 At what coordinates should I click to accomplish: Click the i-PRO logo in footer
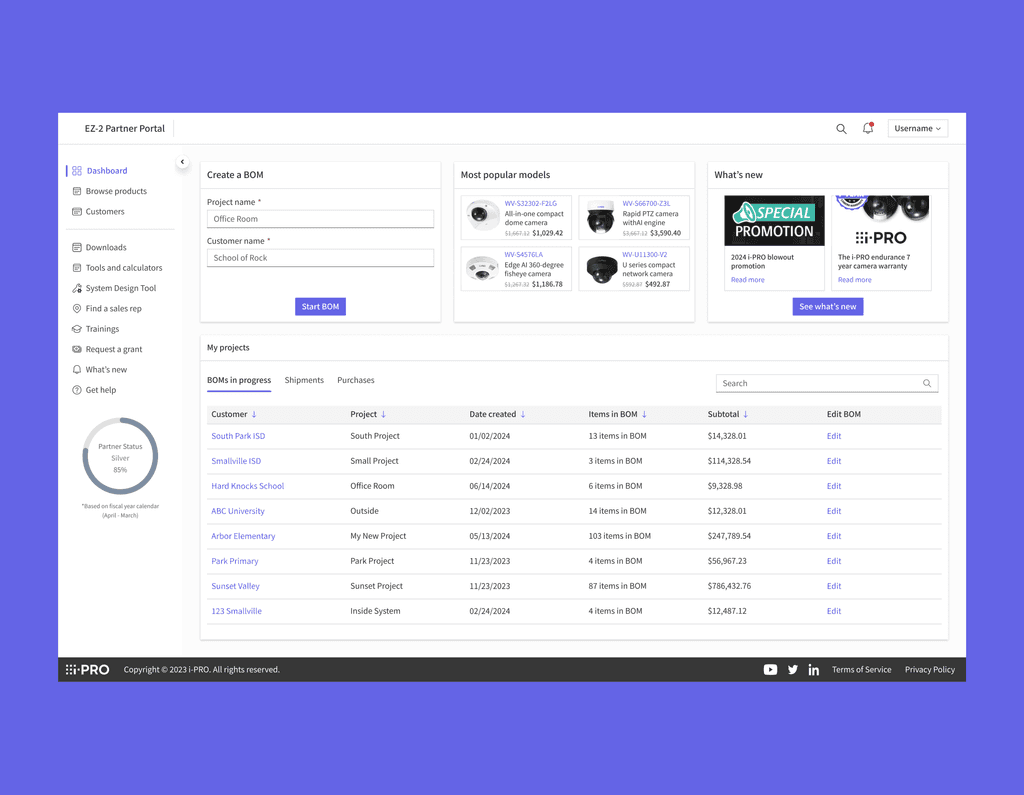[88, 670]
